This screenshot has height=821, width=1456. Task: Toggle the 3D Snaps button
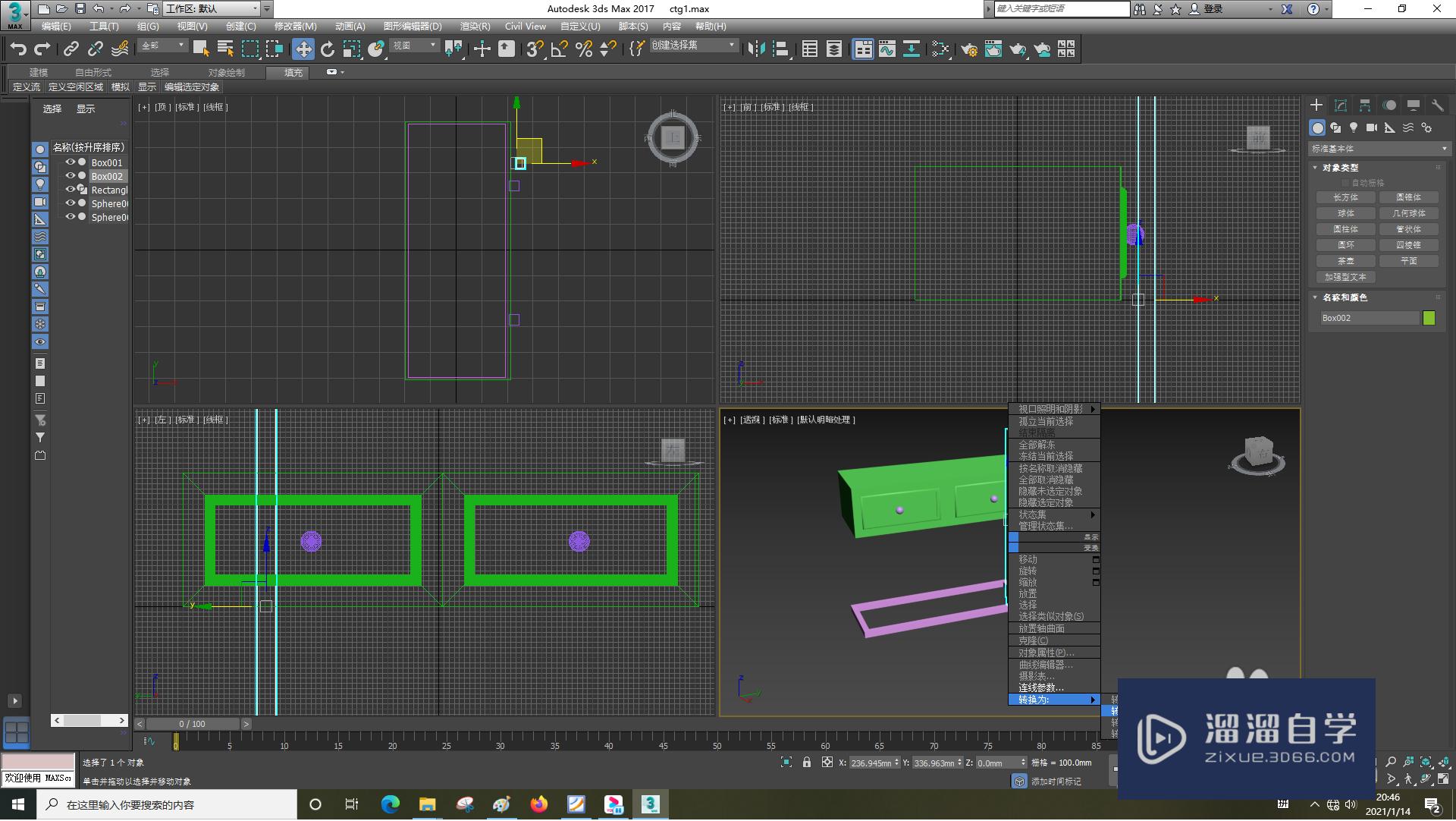[535, 49]
